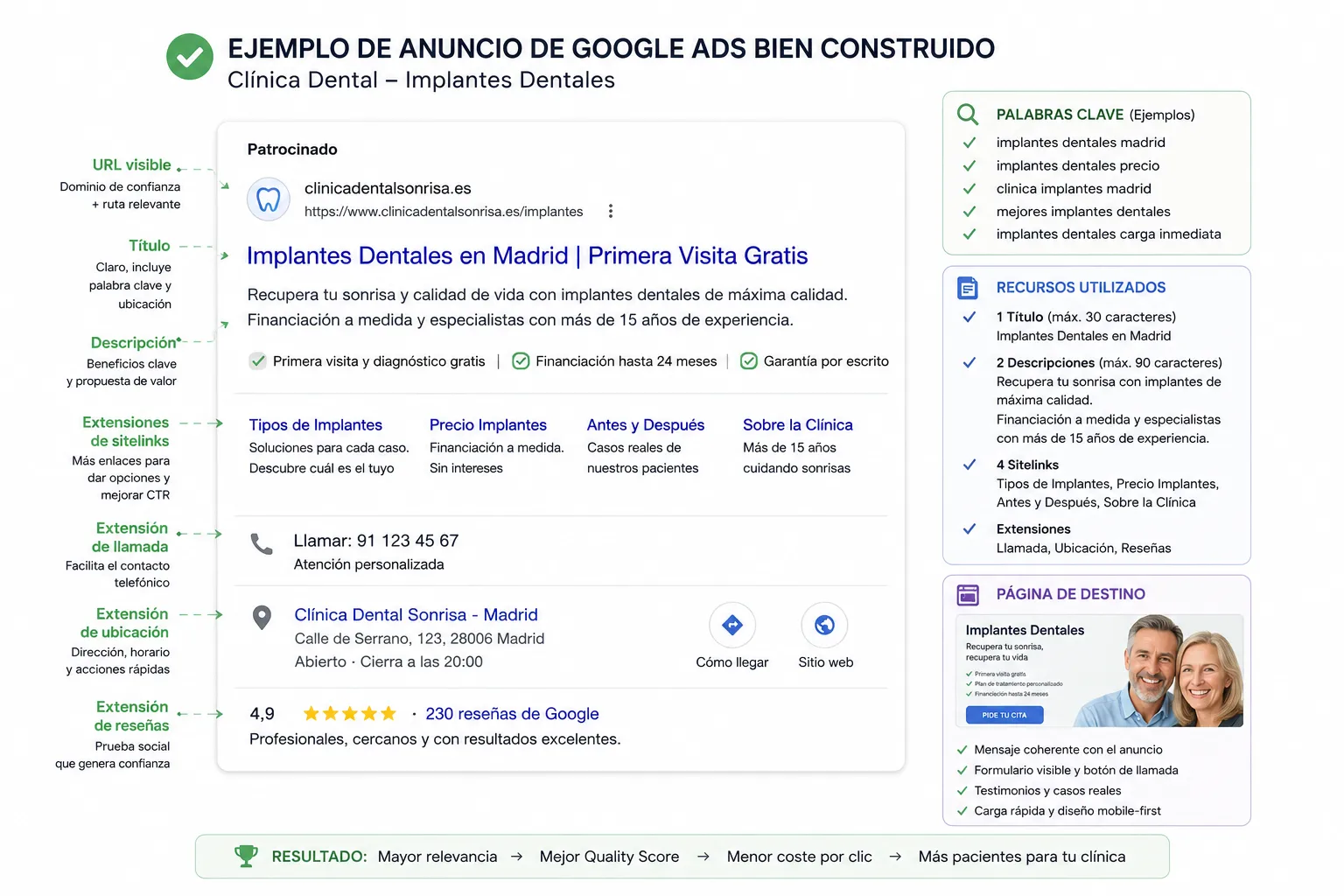Click check beside Carga rápida y diseño mobile-first
The width and height of the screenshot is (1344, 896).
coord(962,811)
